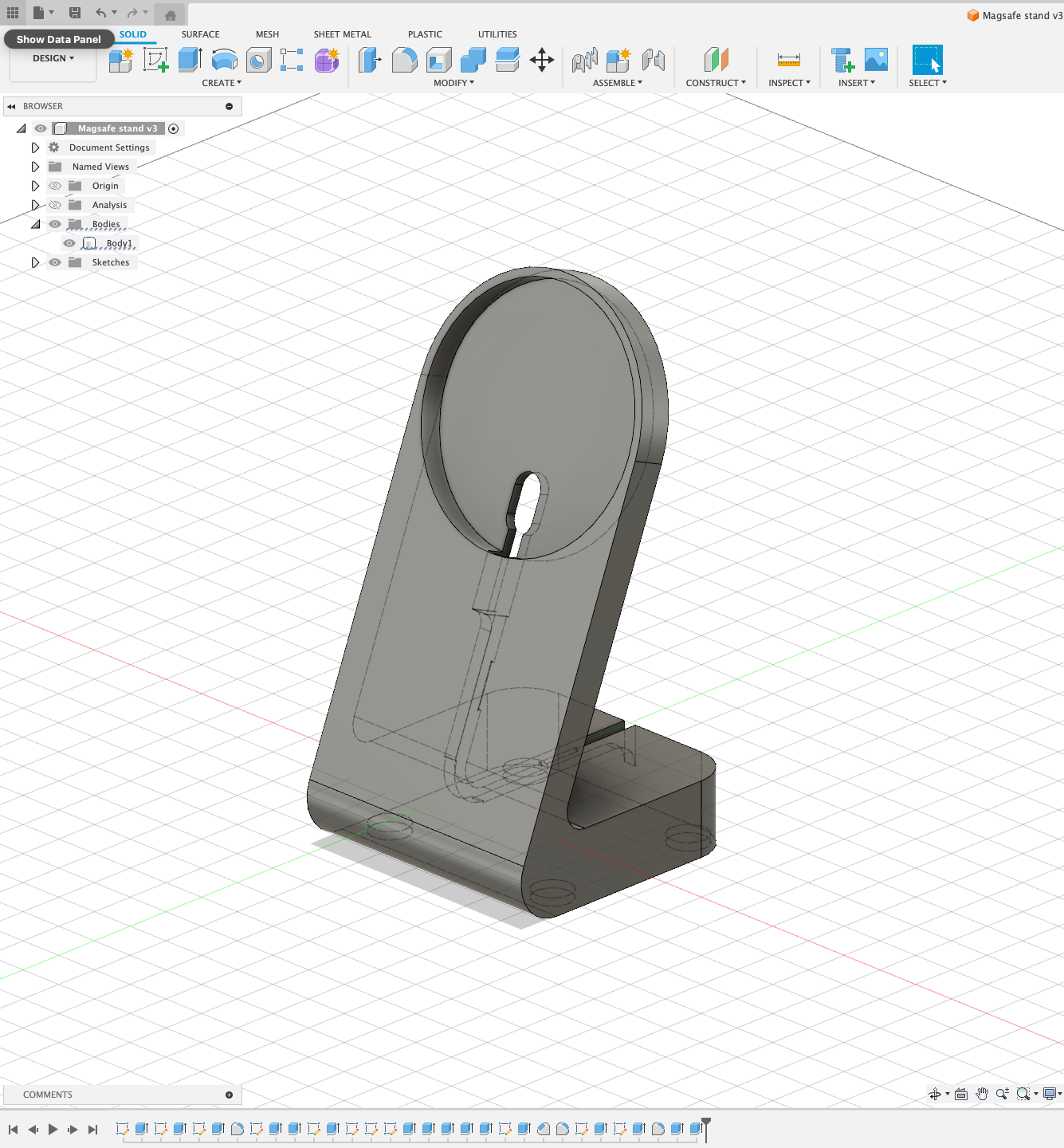Screen dimensions: 1064x1148
Task: Switch to the MESH tab
Action: pyautogui.click(x=268, y=34)
